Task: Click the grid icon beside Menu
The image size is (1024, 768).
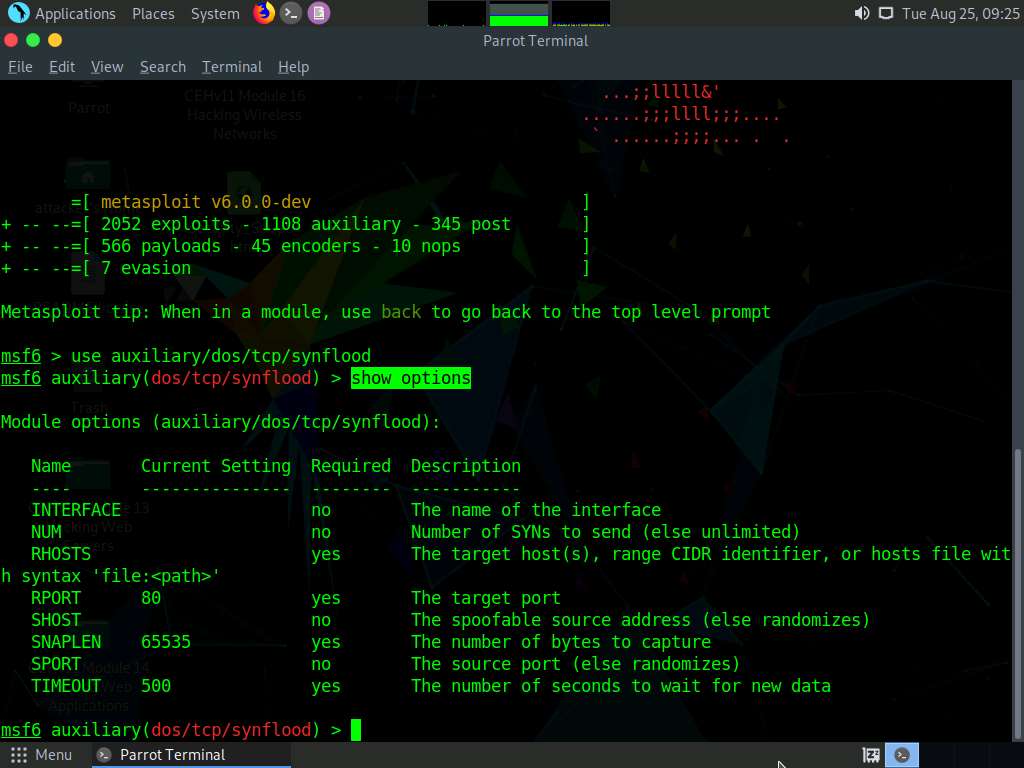Action: coord(19,755)
